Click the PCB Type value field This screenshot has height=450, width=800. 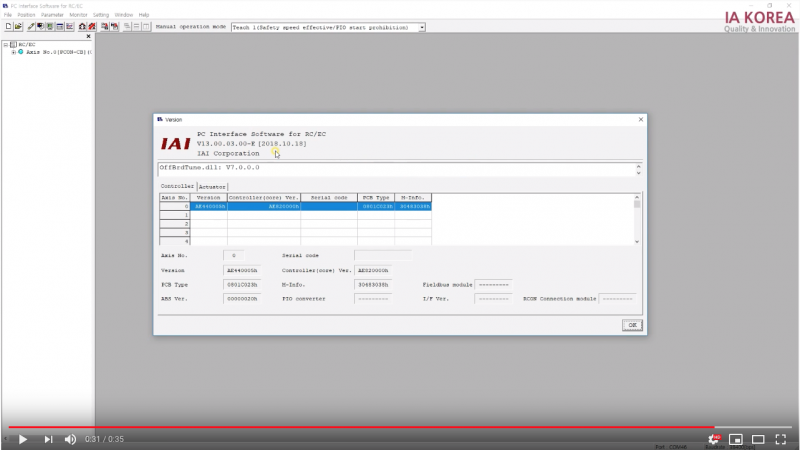[242, 285]
